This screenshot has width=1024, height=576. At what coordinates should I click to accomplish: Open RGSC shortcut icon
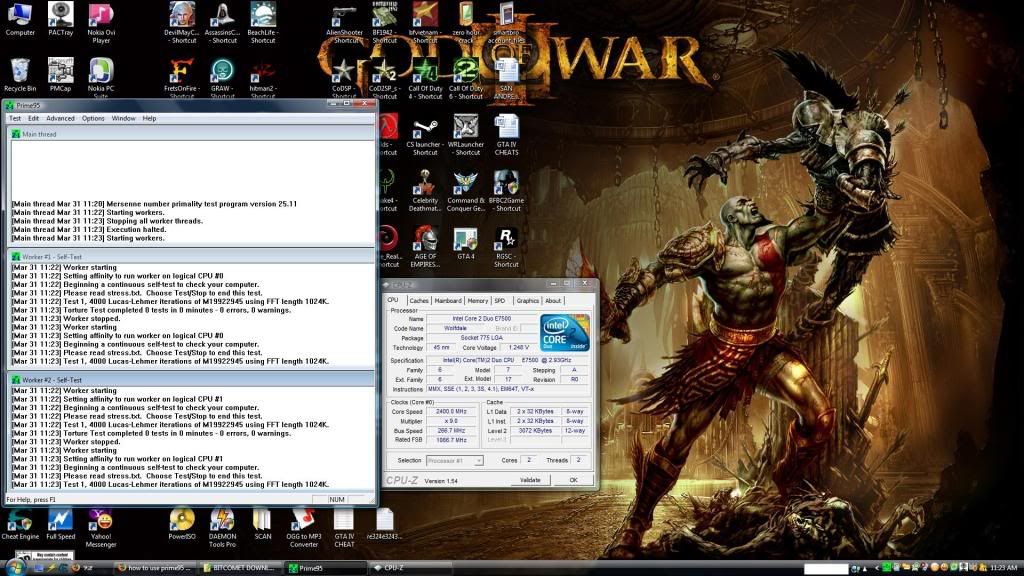point(506,247)
